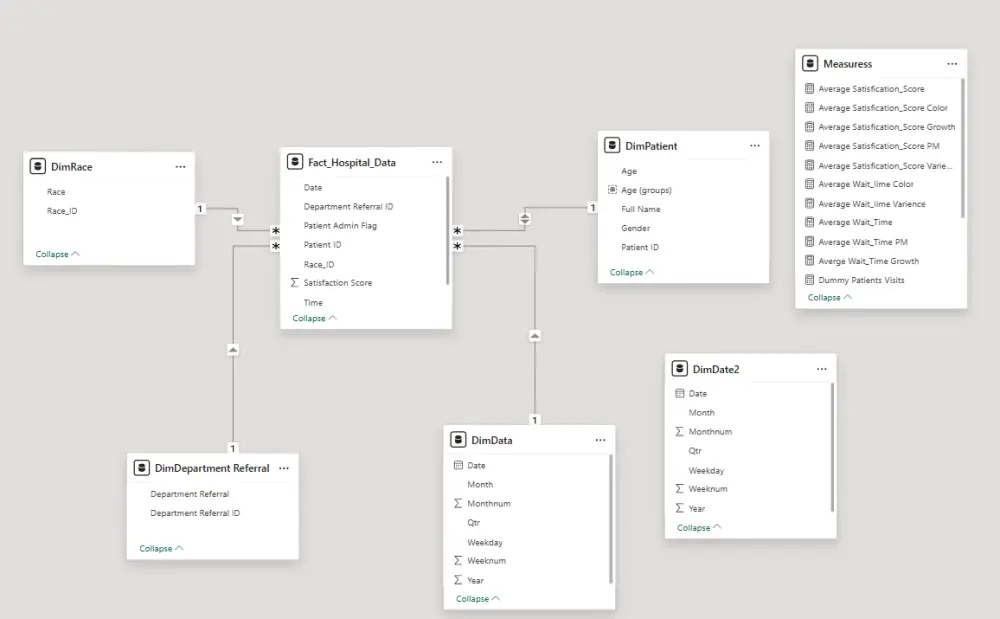Open the more options menu on DimPatient table
The width and height of the screenshot is (1000, 619).
coord(755,145)
